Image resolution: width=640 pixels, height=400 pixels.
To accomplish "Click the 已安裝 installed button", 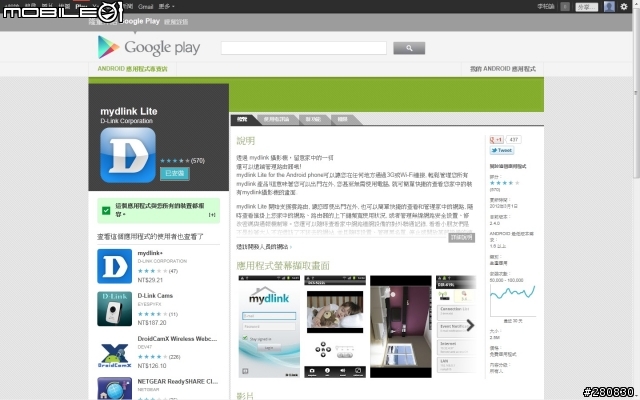I will 175,173.
